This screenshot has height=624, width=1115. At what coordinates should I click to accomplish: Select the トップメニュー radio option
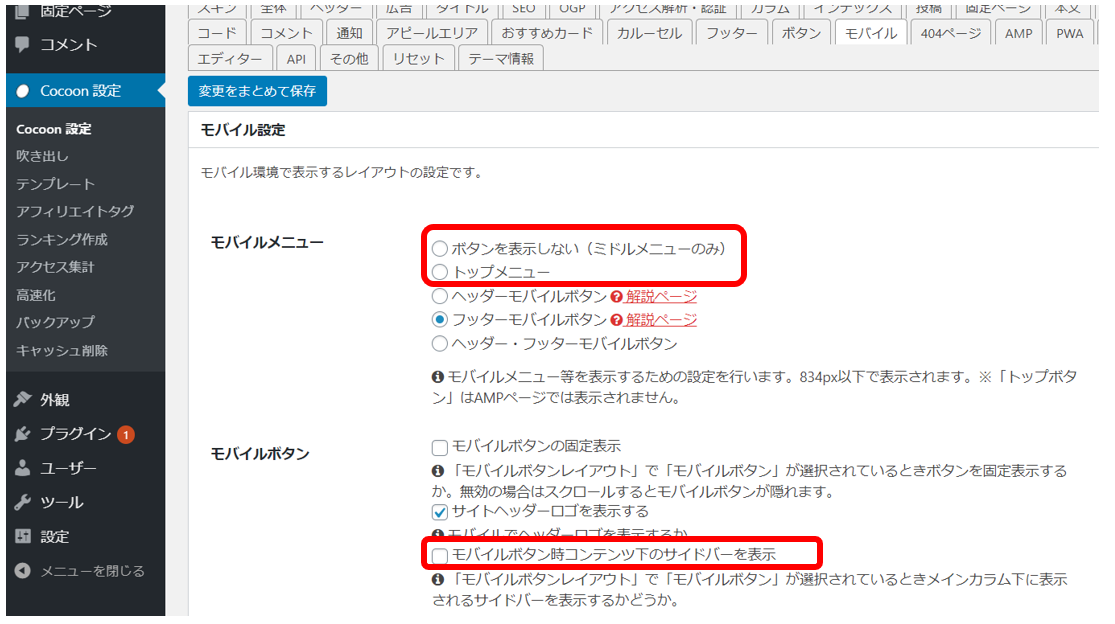[439, 272]
